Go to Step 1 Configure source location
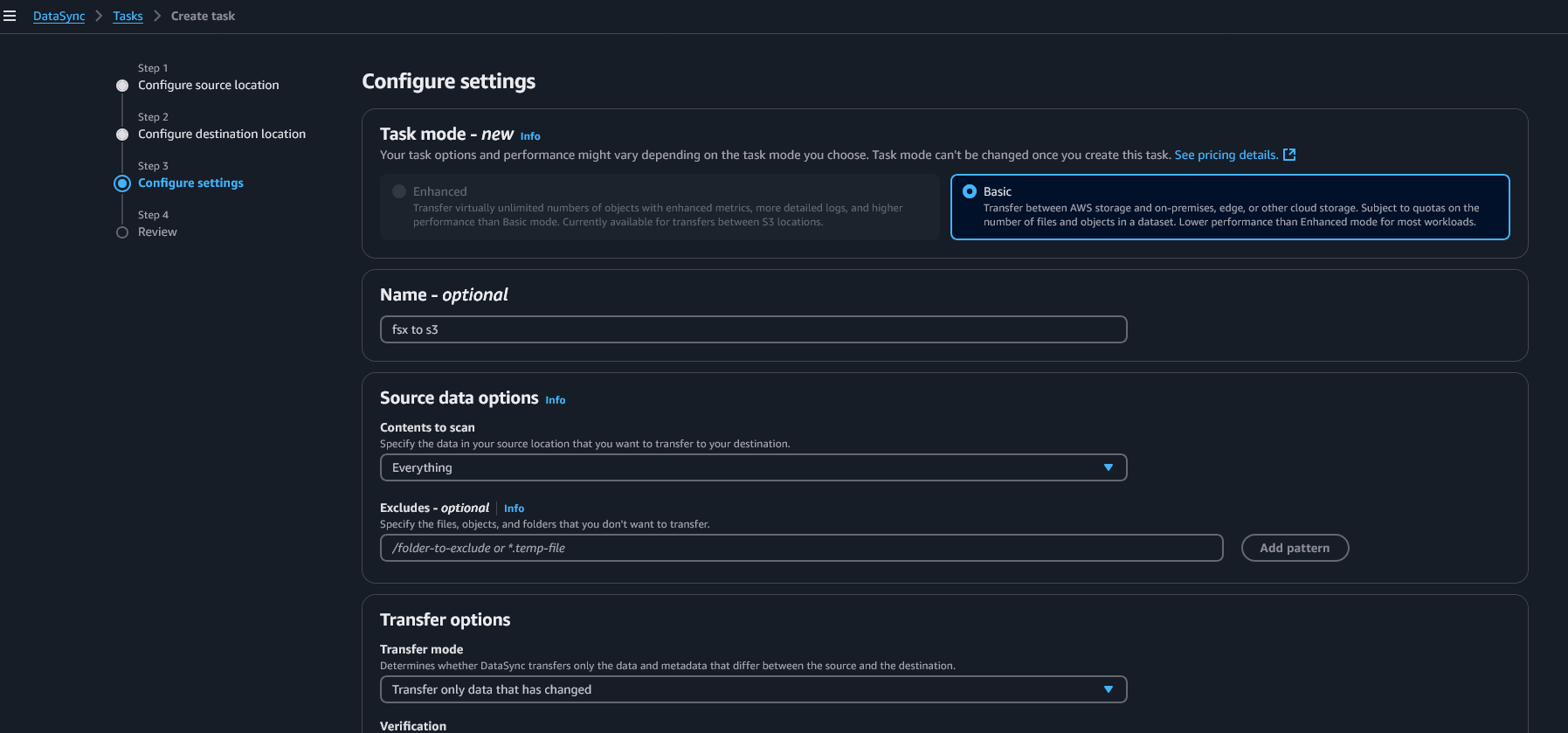The height and width of the screenshot is (733, 1568). (x=208, y=85)
